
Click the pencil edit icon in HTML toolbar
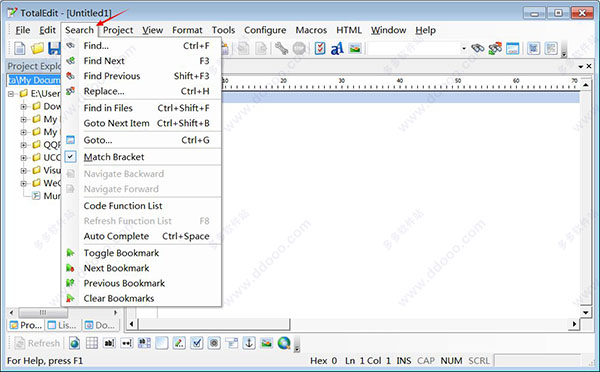179,343
